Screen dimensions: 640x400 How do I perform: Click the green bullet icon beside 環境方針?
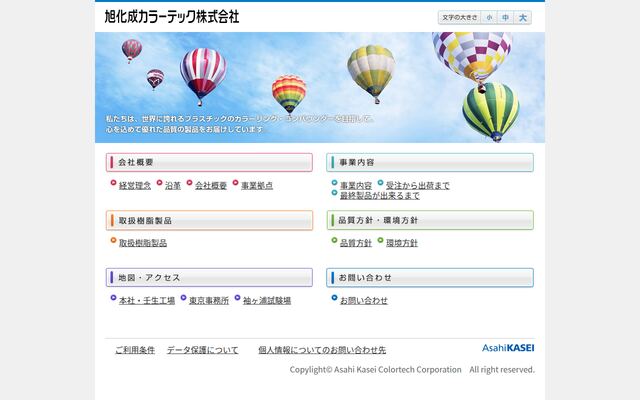click(x=380, y=240)
